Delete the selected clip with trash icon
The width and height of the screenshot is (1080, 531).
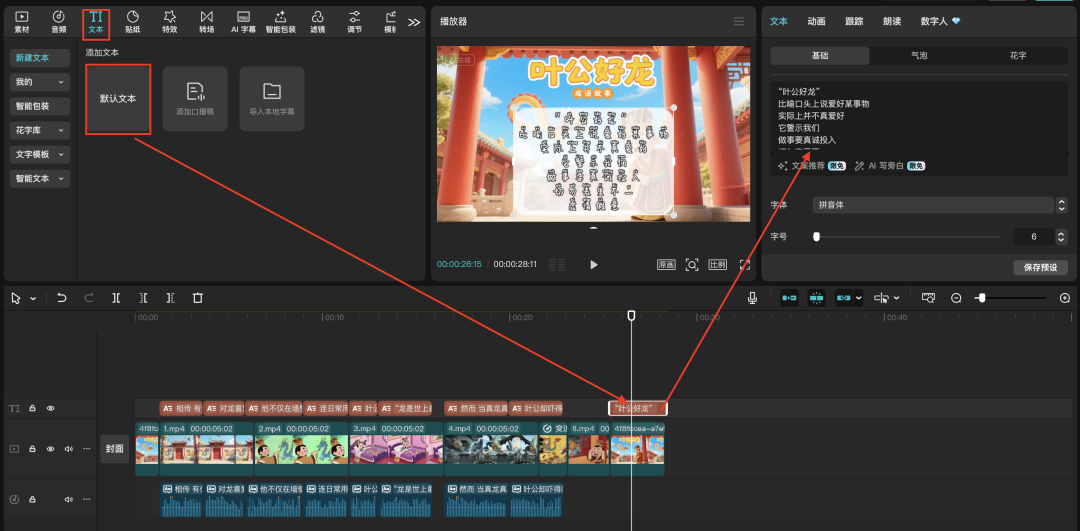pos(198,298)
